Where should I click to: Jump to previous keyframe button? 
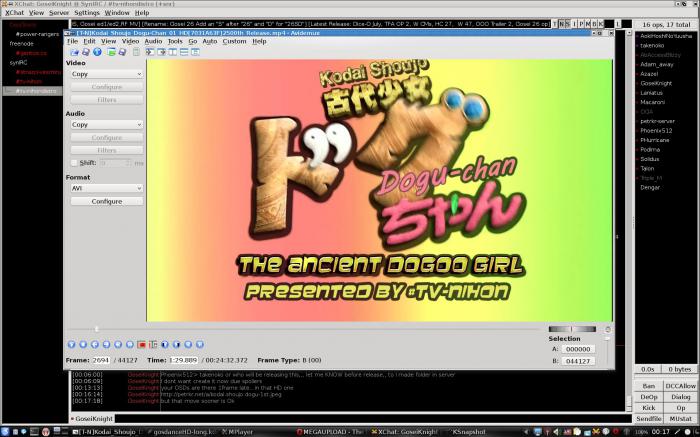click(118, 344)
